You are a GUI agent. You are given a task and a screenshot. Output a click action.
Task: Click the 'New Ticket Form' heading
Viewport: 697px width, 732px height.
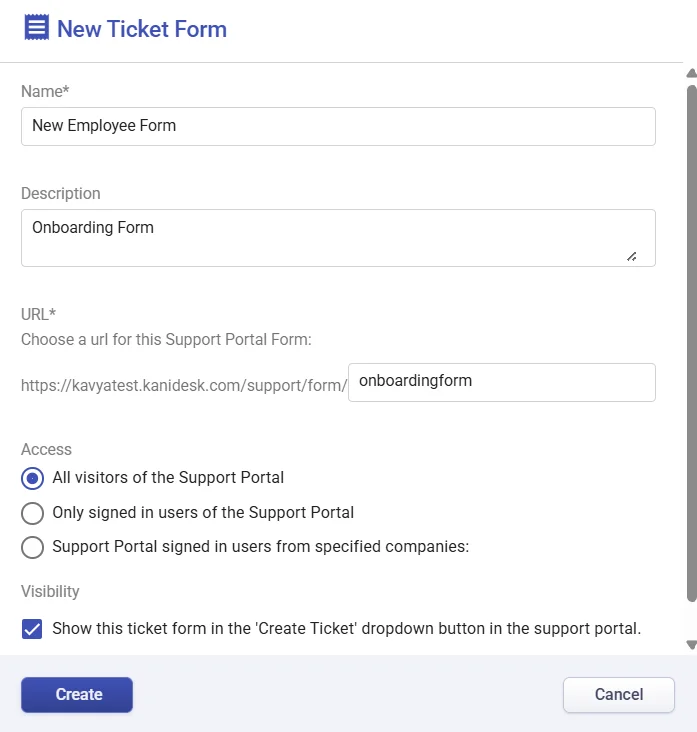point(142,29)
